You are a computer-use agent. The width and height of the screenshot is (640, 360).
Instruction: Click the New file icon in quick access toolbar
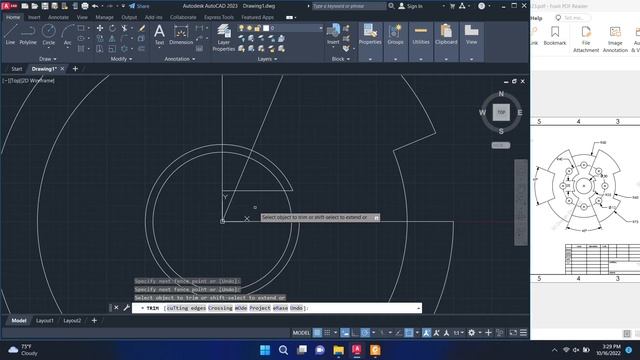pyautogui.click(x=25, y=6)
